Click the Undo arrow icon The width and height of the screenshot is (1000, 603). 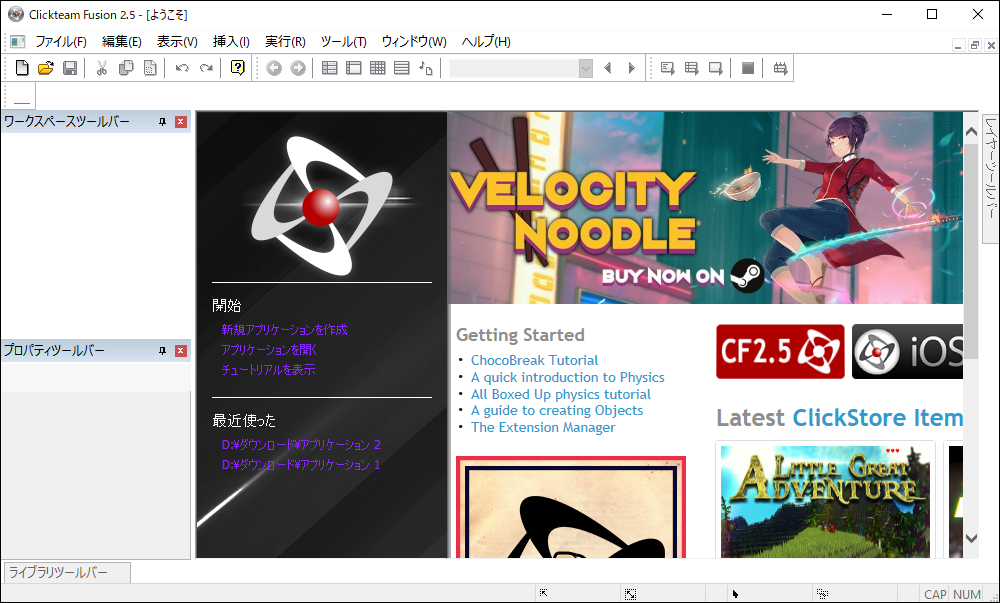pyautogui.click(x=182, y=68)
